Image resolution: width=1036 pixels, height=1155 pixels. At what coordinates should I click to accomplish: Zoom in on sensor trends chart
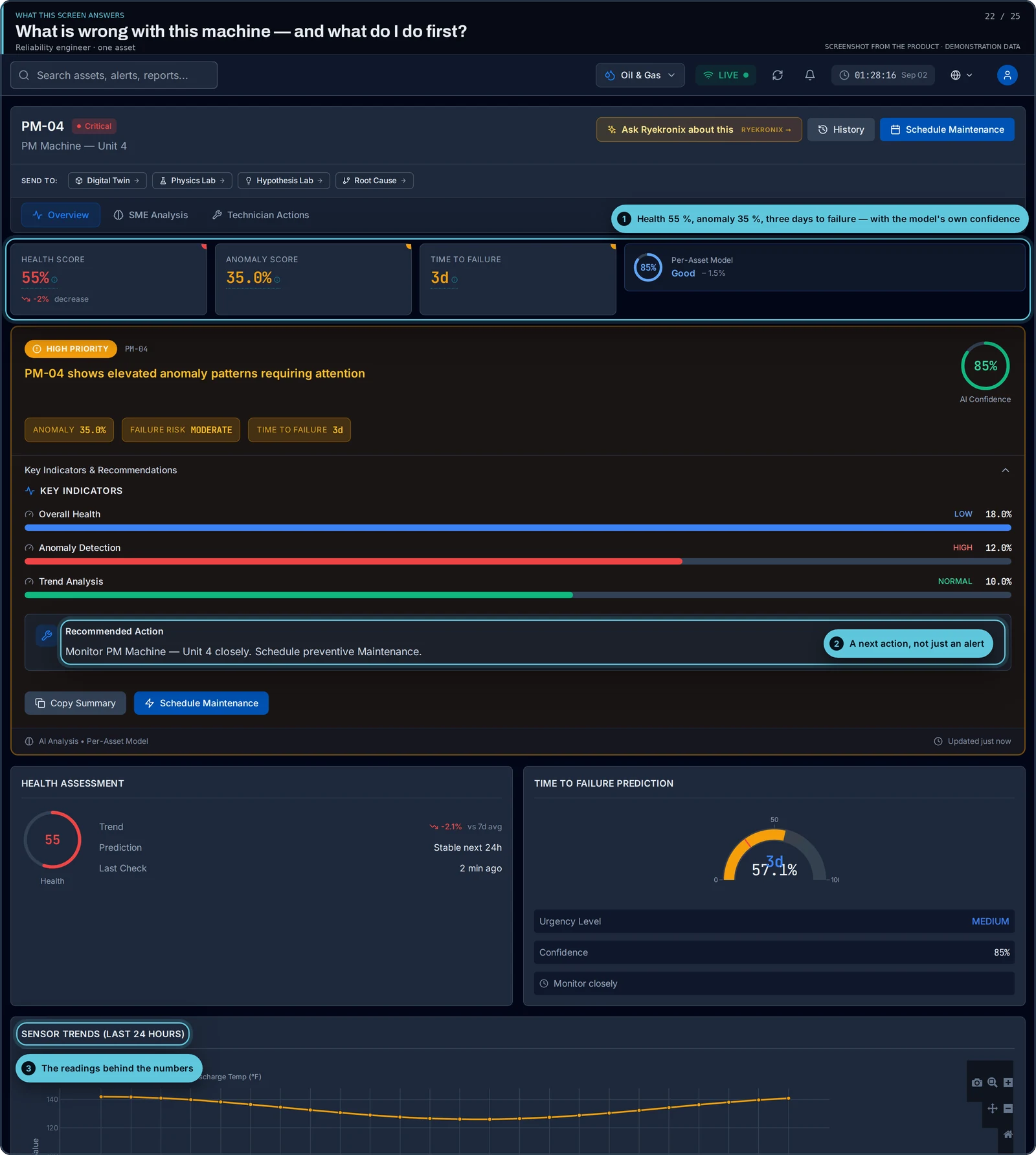pos(1008,1082)
